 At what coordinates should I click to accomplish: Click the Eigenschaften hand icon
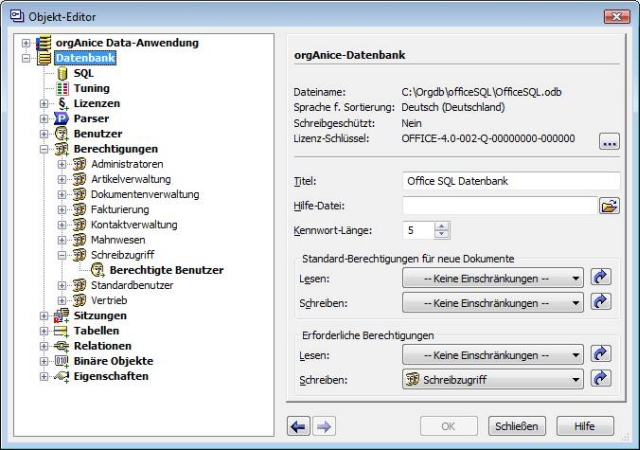pos(62,376)
